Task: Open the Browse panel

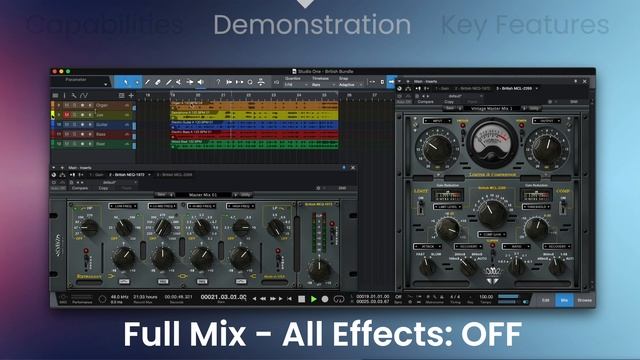Action: [584, 300]
